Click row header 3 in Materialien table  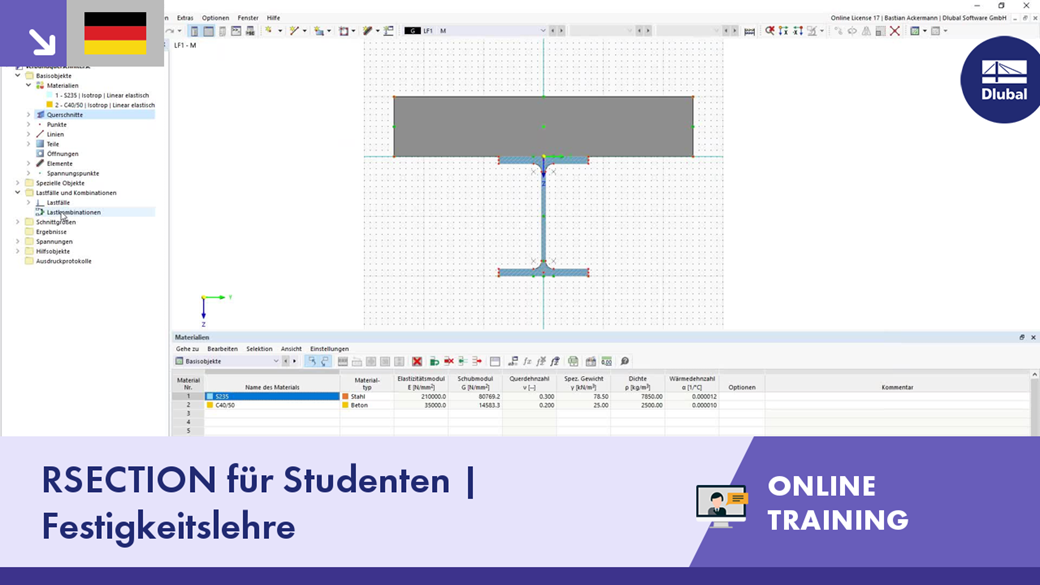[188, 414]
